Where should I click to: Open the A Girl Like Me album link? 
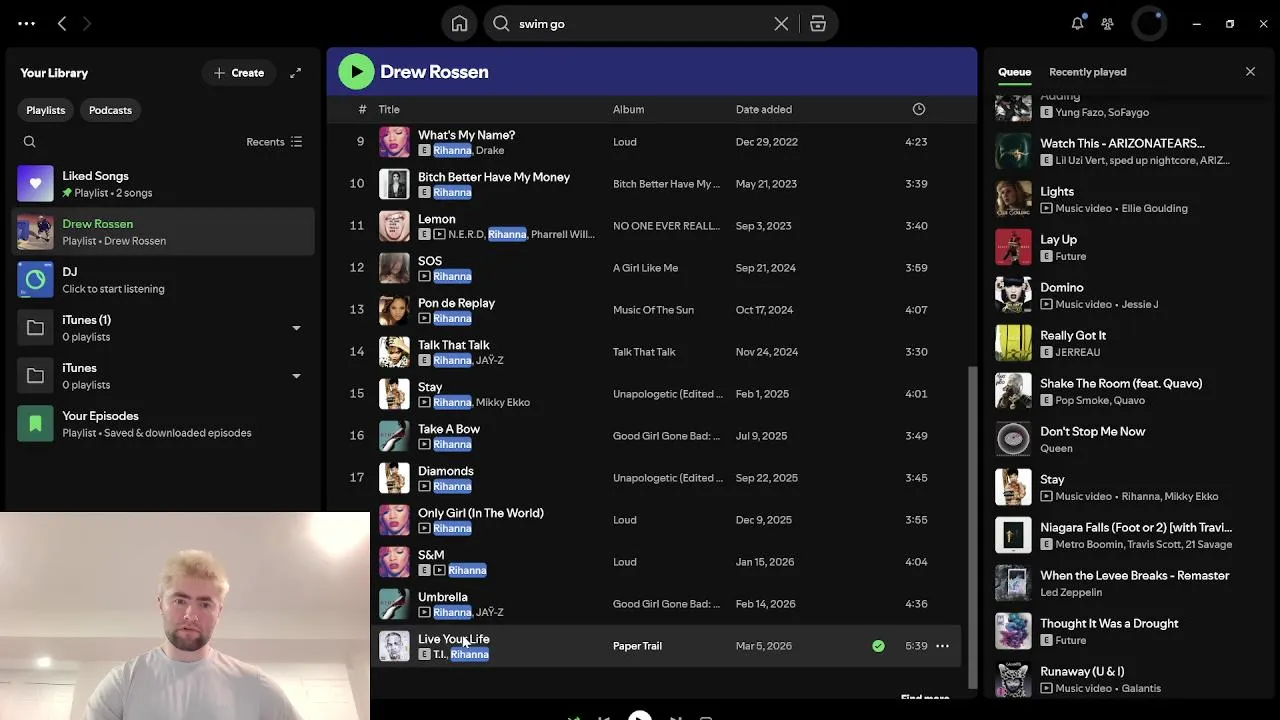pyautogui.click(x=645, y=268)
